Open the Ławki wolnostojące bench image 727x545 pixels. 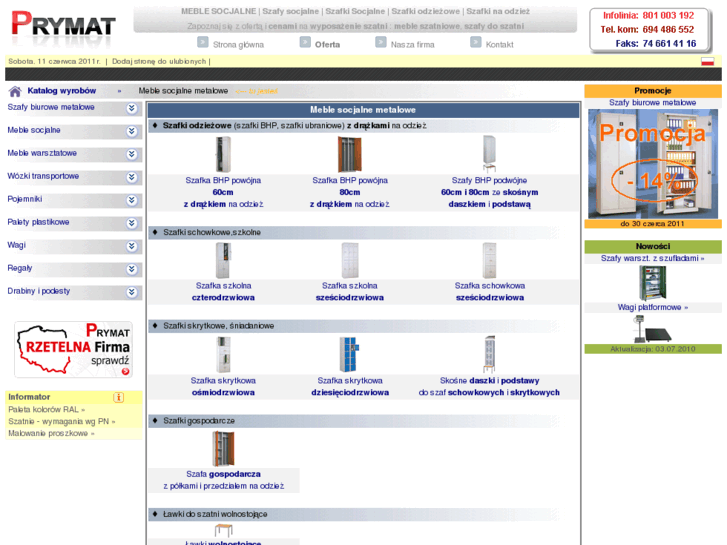coord(223,530)
